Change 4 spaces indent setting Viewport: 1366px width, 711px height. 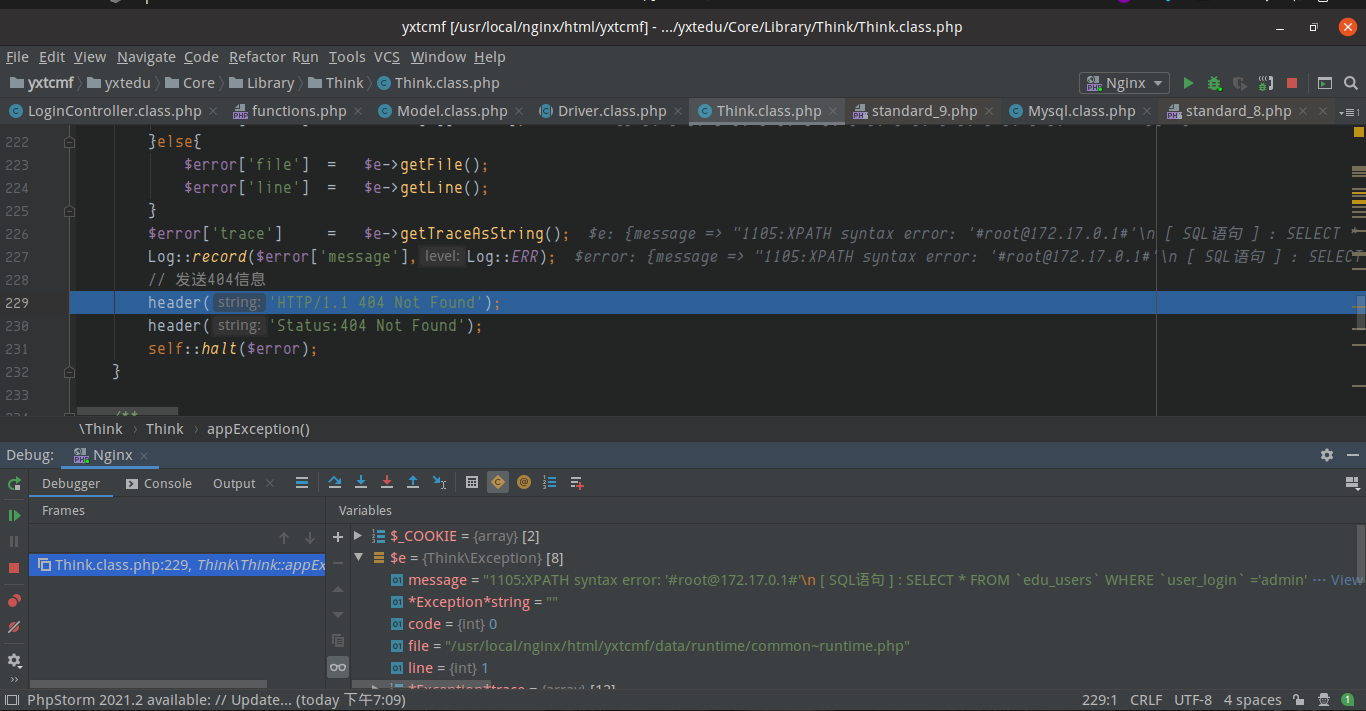1252,700
